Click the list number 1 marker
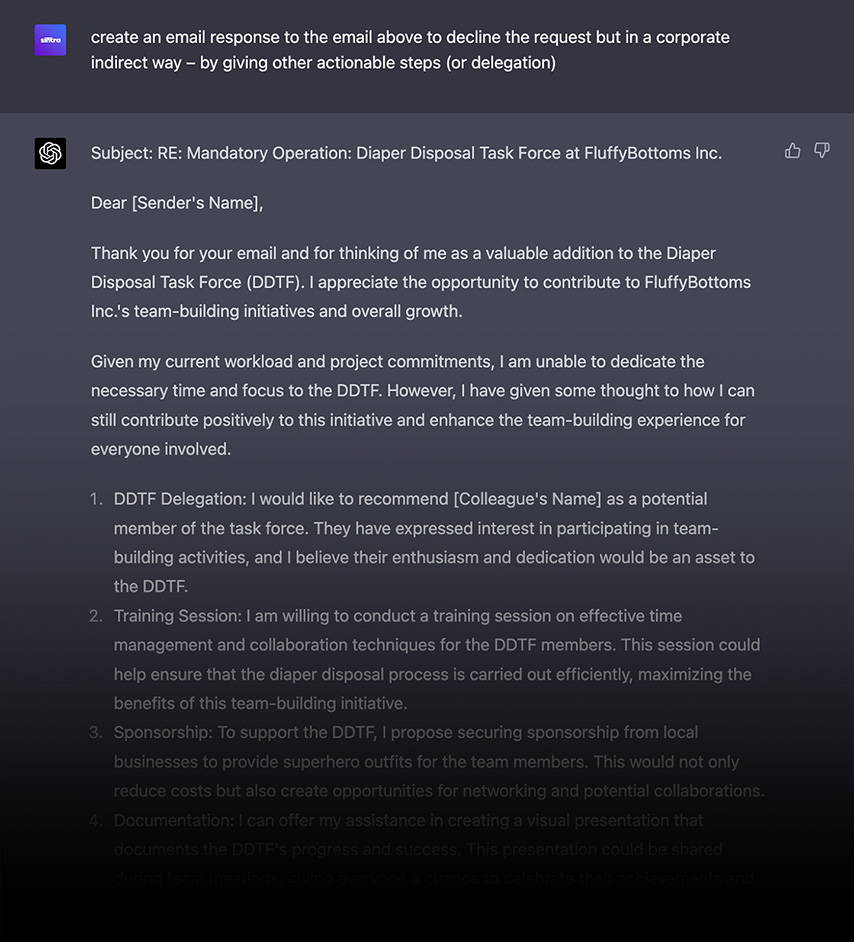 tap(96, 499)
